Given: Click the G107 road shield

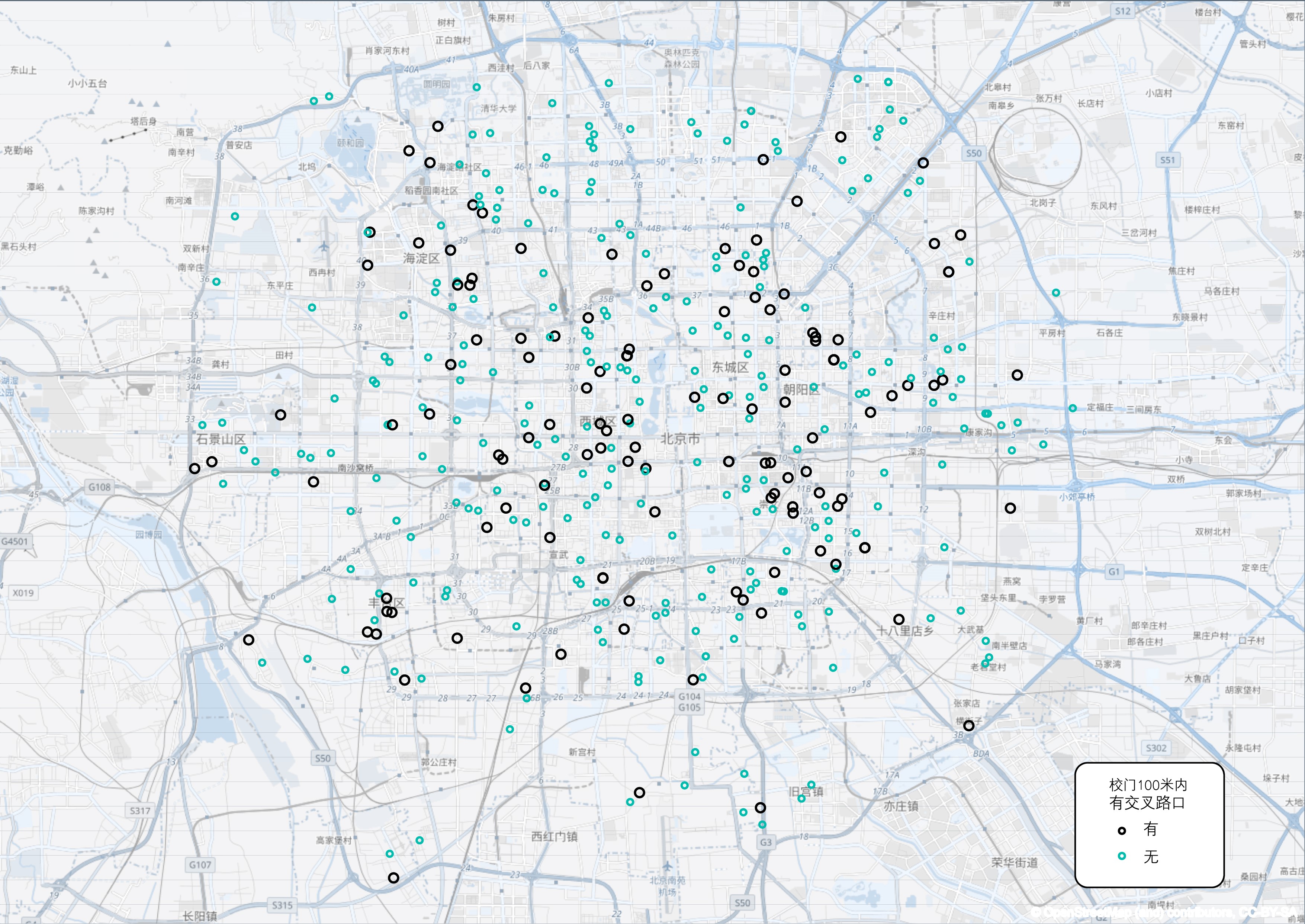Looking at the screenshot, I should point(200,865).
